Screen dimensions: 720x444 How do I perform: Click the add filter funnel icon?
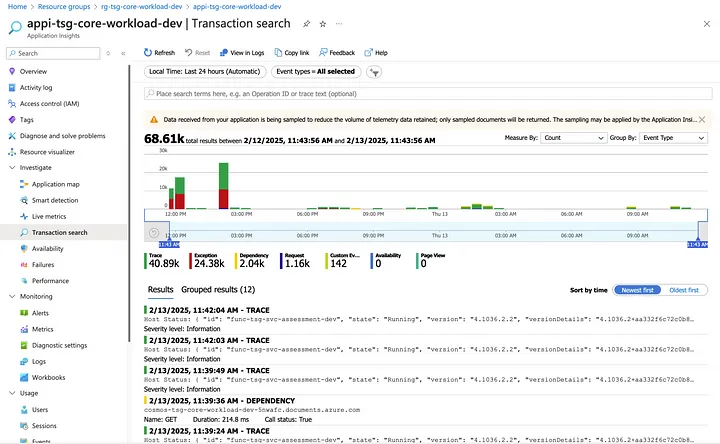375,72
